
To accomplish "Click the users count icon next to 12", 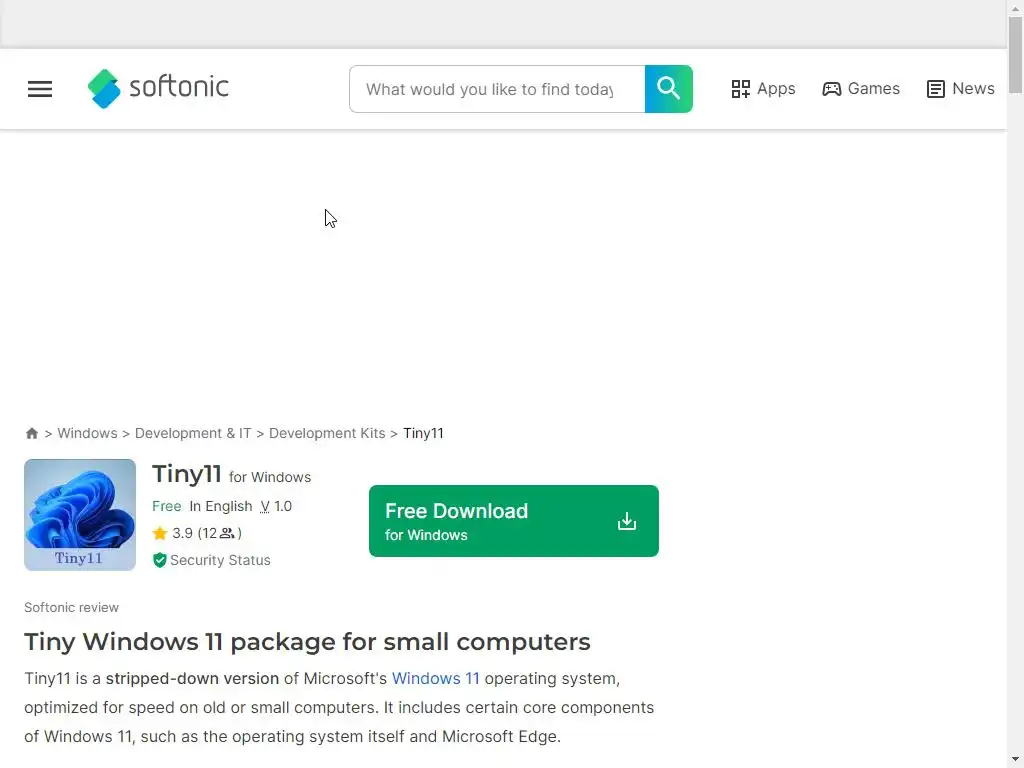I will (227, 534).
